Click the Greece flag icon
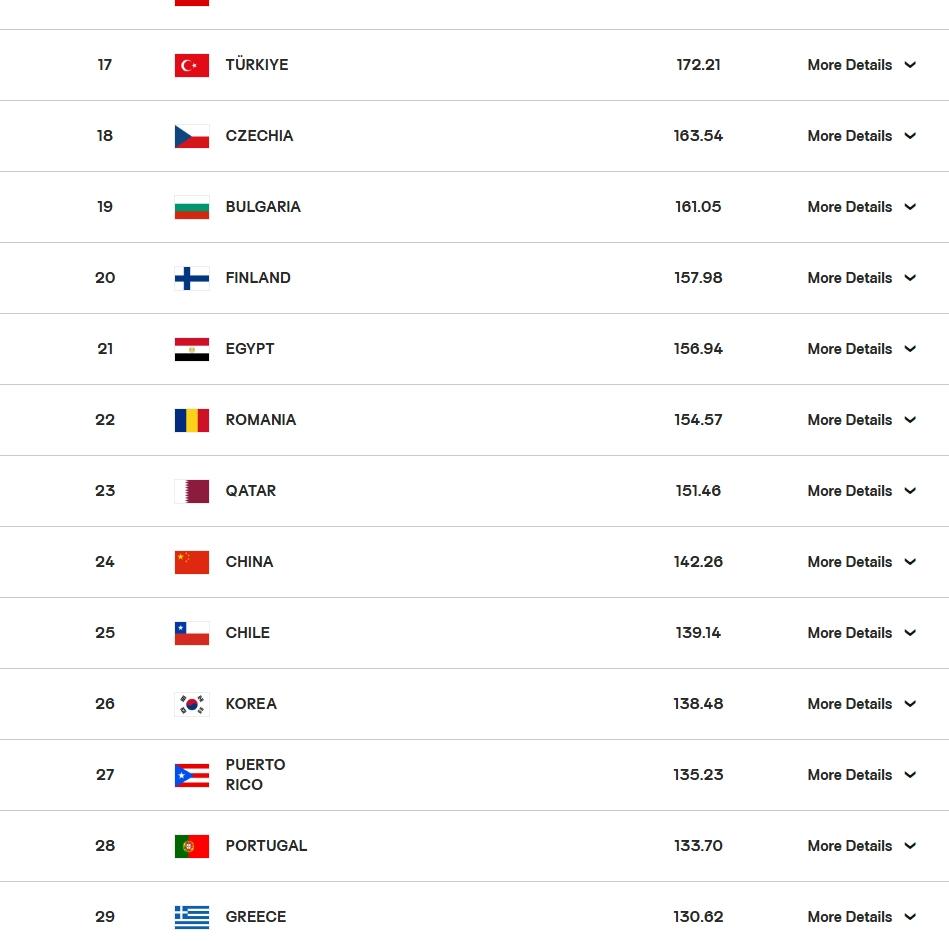The height and width of the screenshot is (942, 949). pos(192,917)
